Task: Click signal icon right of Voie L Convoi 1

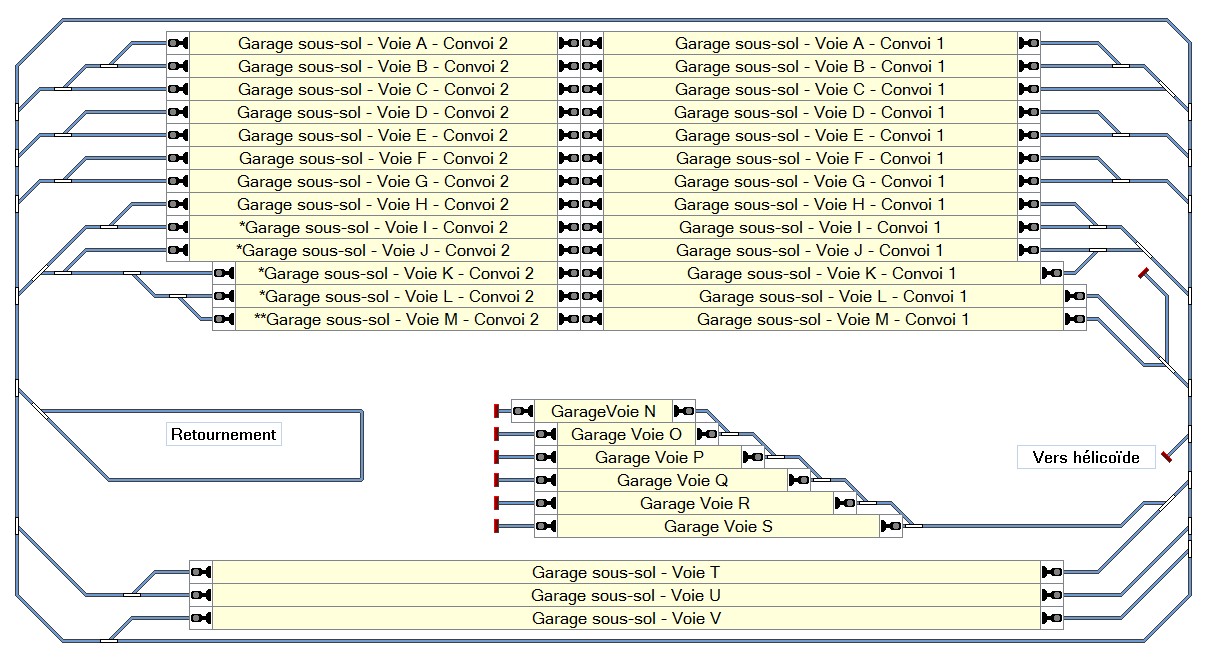Action: (1076, 296)
